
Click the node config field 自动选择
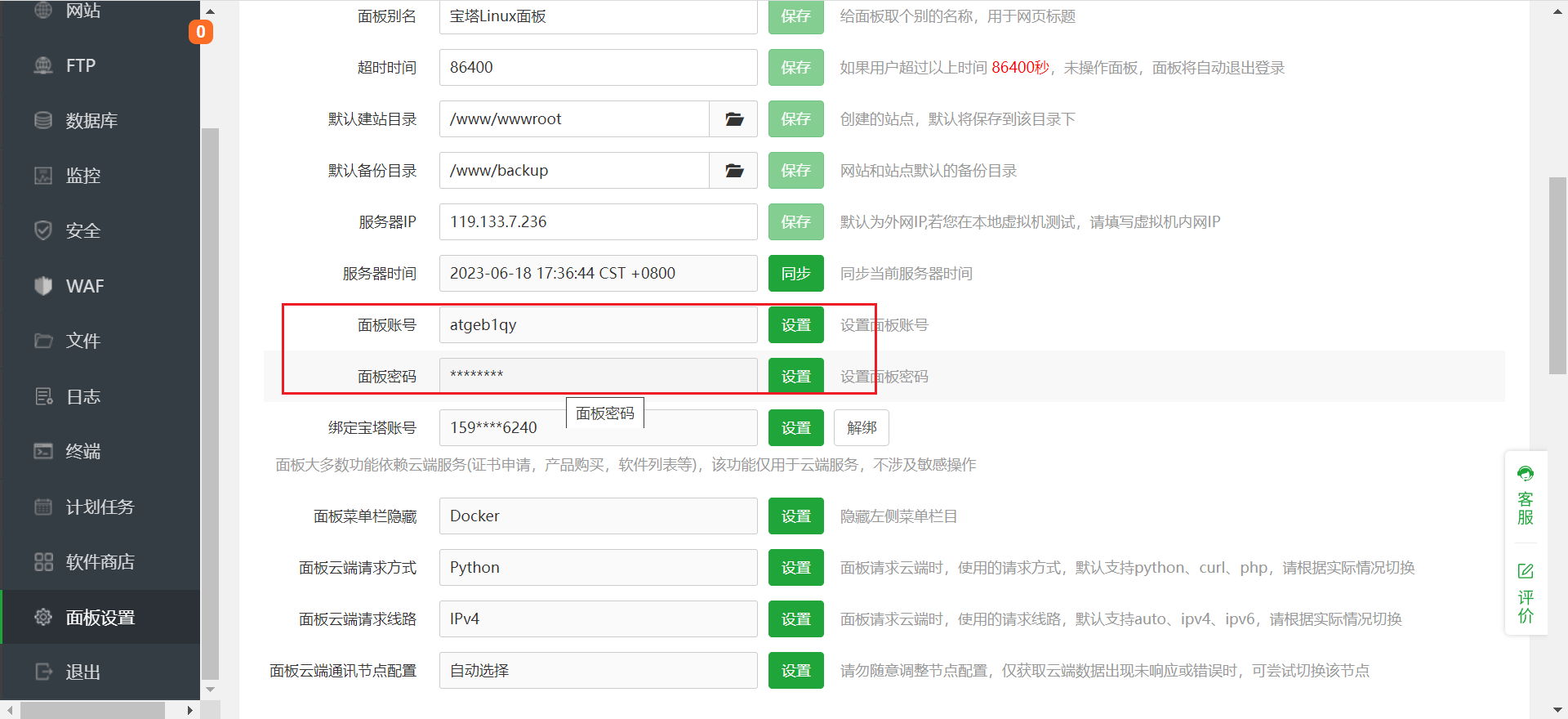tap(599, 671)
